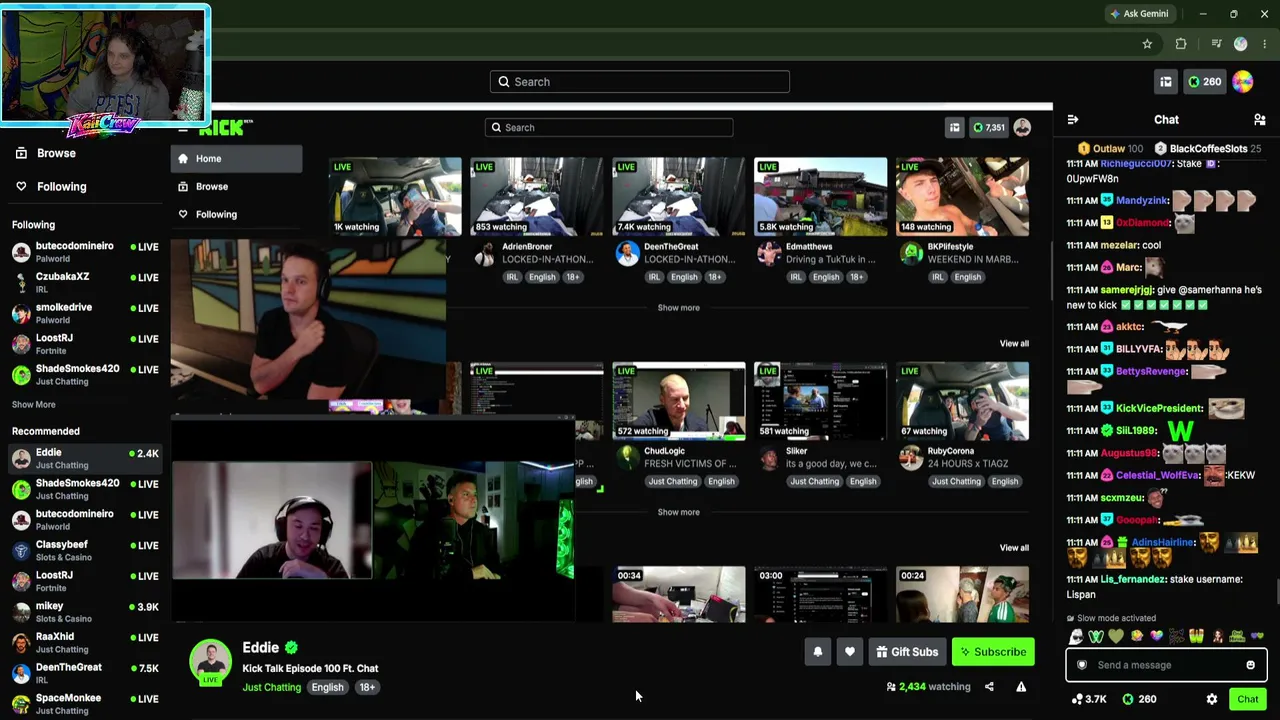
Task: Select Following in the inner stream's Kick menu
Action: point(236,215)
